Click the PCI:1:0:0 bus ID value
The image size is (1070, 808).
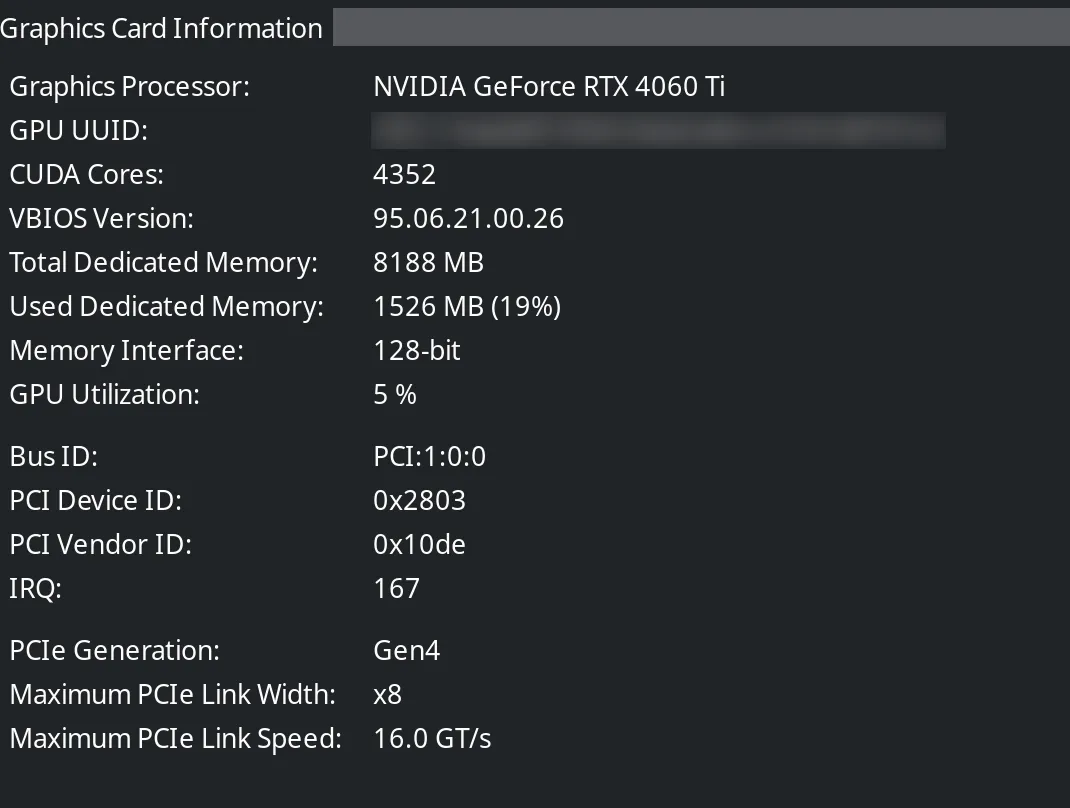(x=429, y=457)
